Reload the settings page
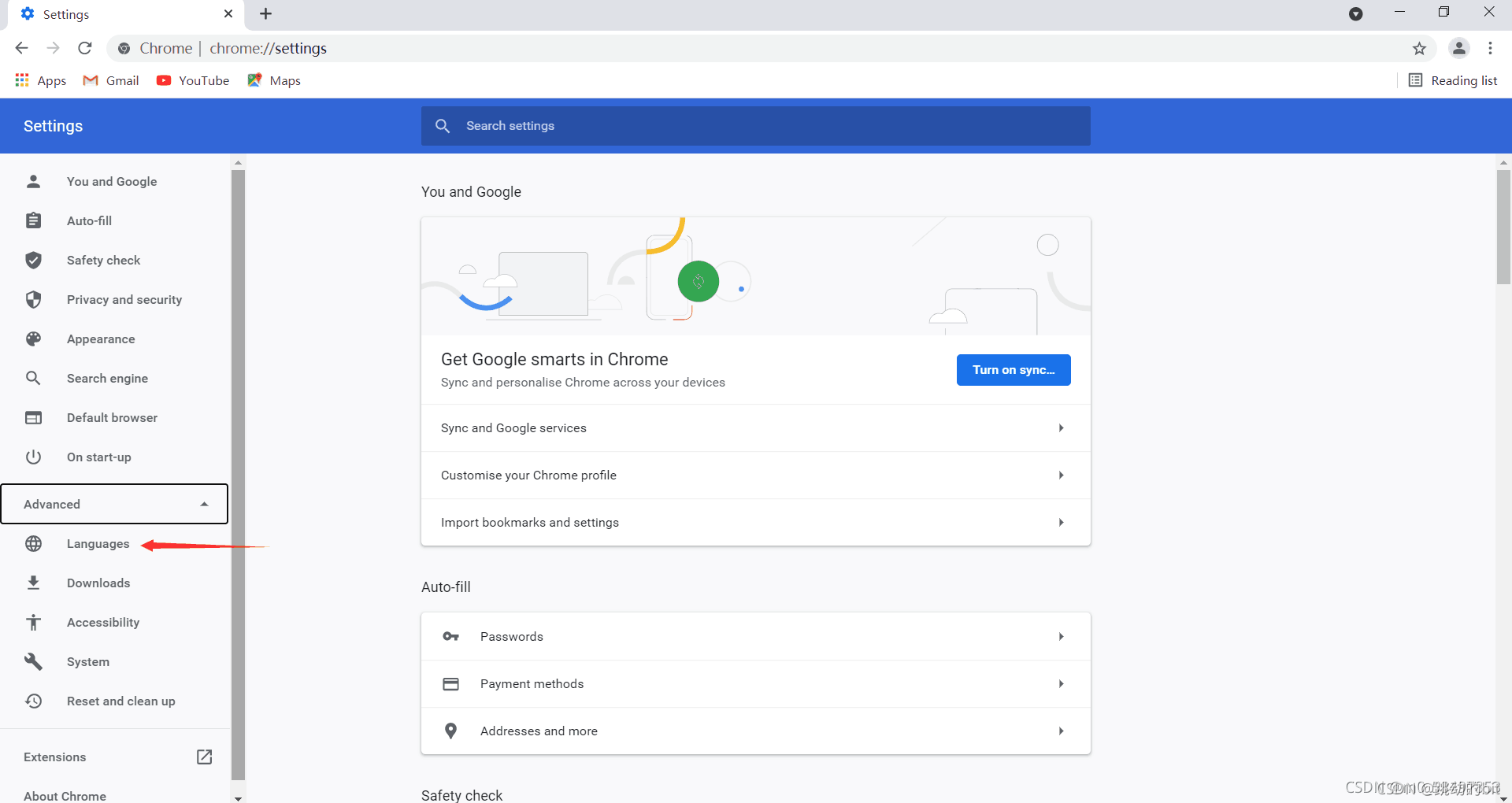The image size is (1512, 803). [85, 48]
